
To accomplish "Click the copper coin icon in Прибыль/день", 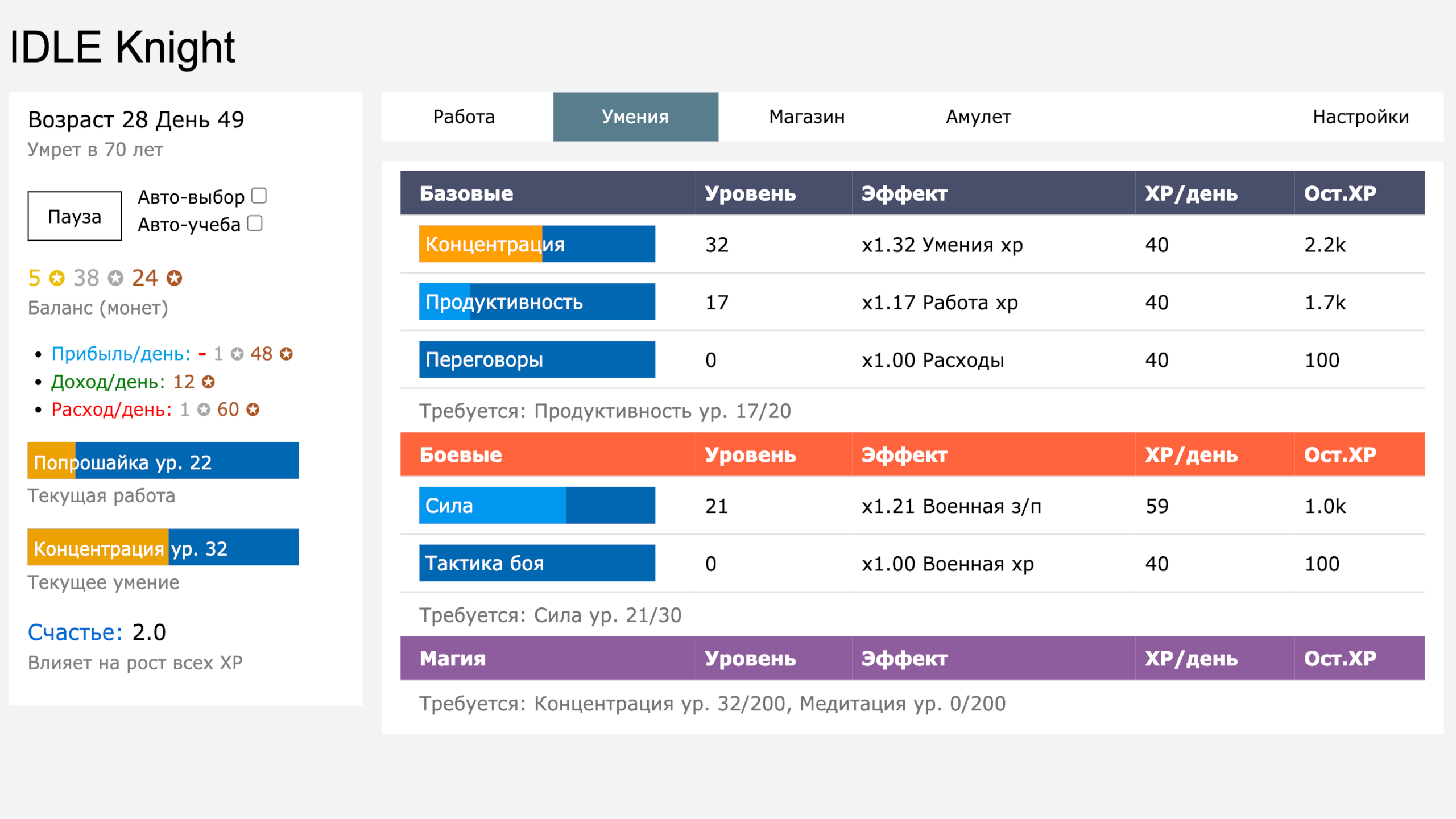I will pos(286,354).
